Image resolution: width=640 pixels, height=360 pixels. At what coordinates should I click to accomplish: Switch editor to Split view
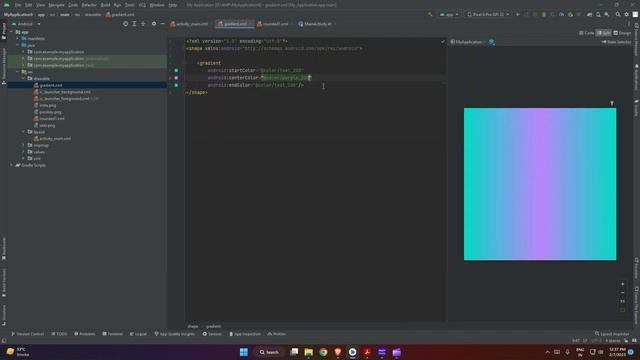tap(604, 33)
